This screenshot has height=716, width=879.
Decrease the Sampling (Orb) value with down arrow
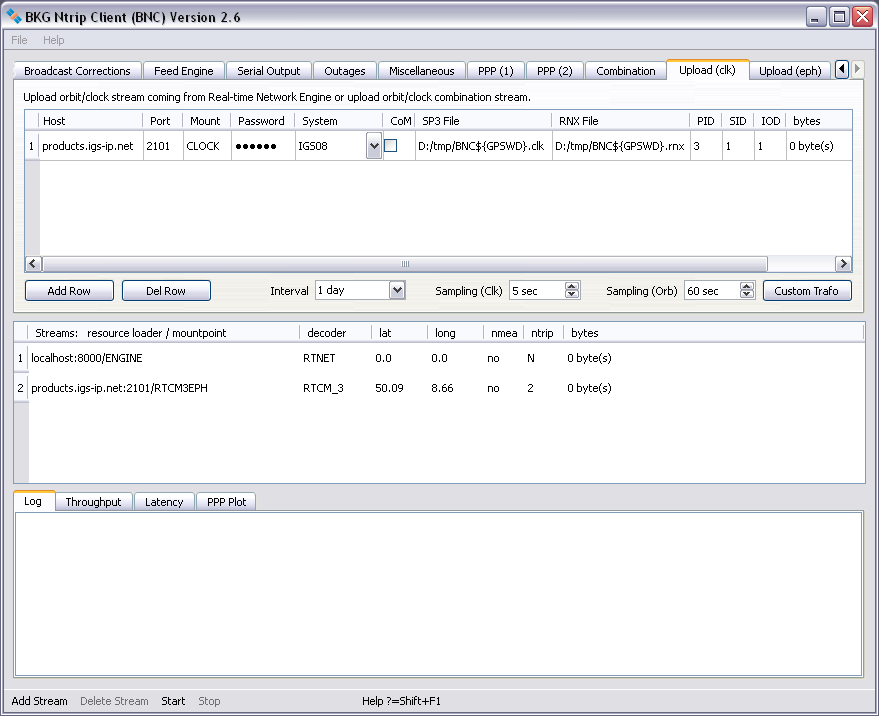(747, 295)
